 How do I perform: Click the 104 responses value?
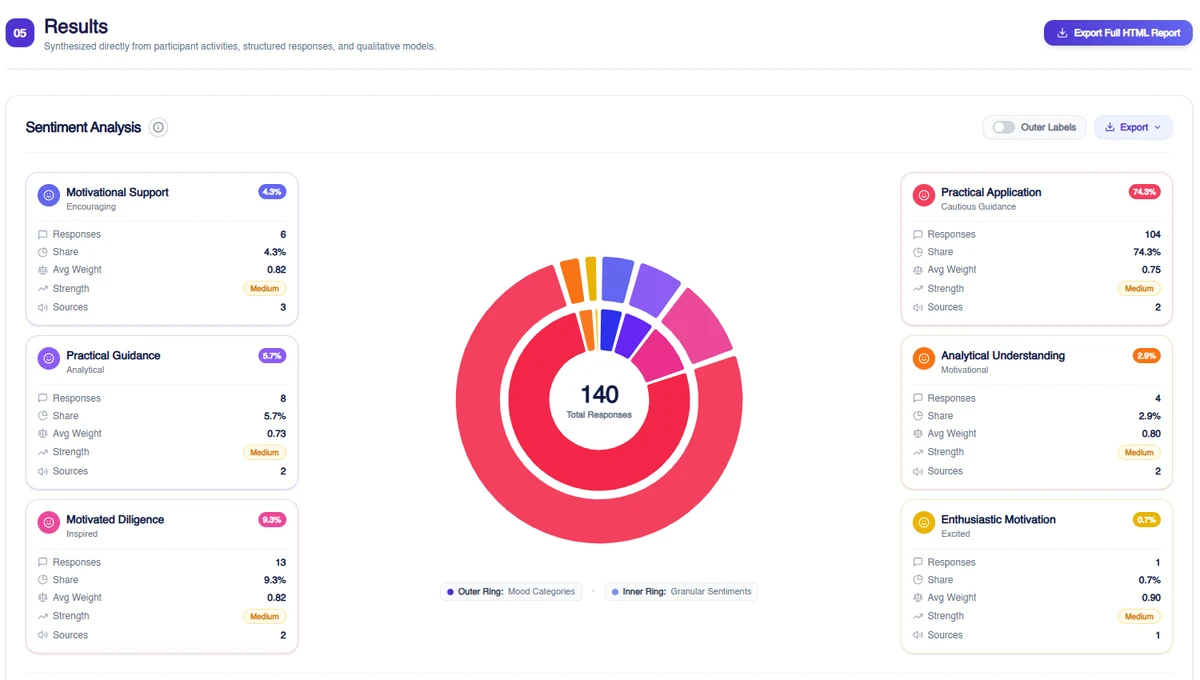pyautogui.click(x=1153, y=234)
